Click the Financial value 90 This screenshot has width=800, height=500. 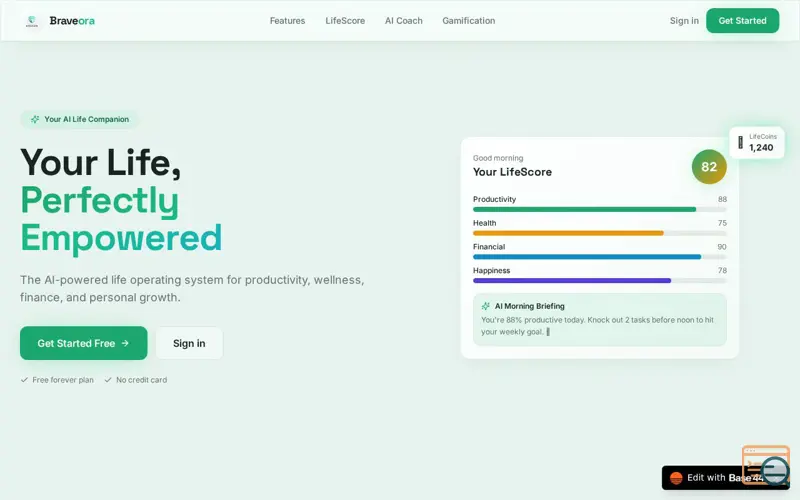(722, 246)
